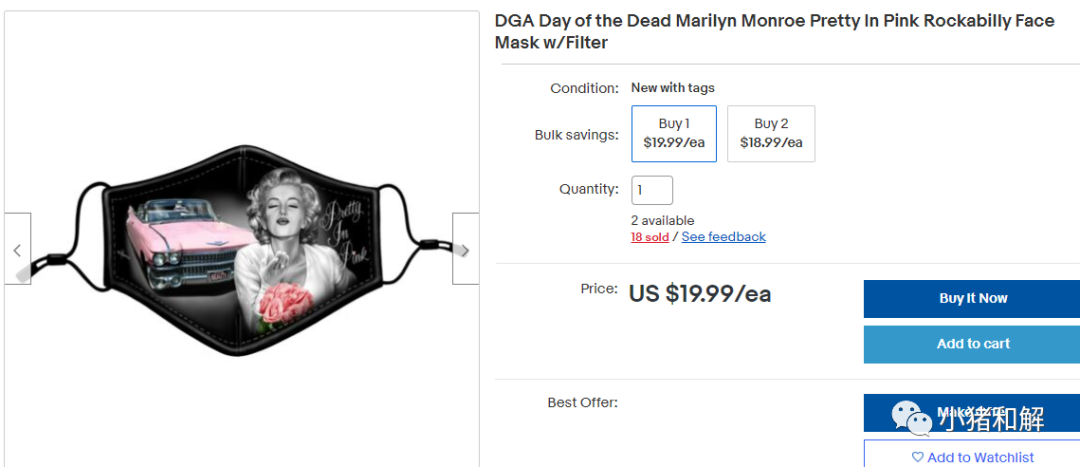Choose the Buy 2 $18.99/ea bulk option
The width and height of the screenshot is (1080, 467).
[771, 133]
